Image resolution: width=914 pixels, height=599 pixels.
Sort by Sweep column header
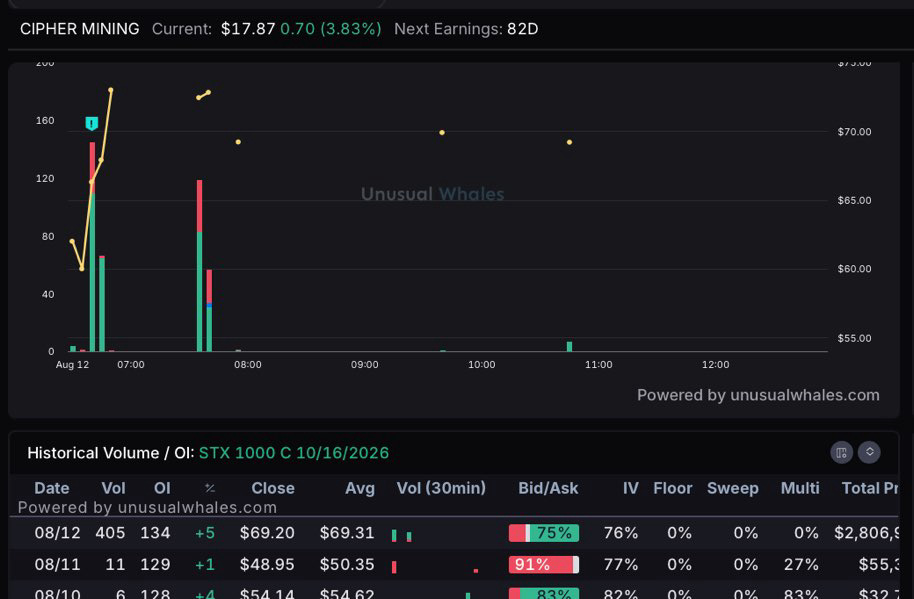pyautogui.click(x=733, y=488)
